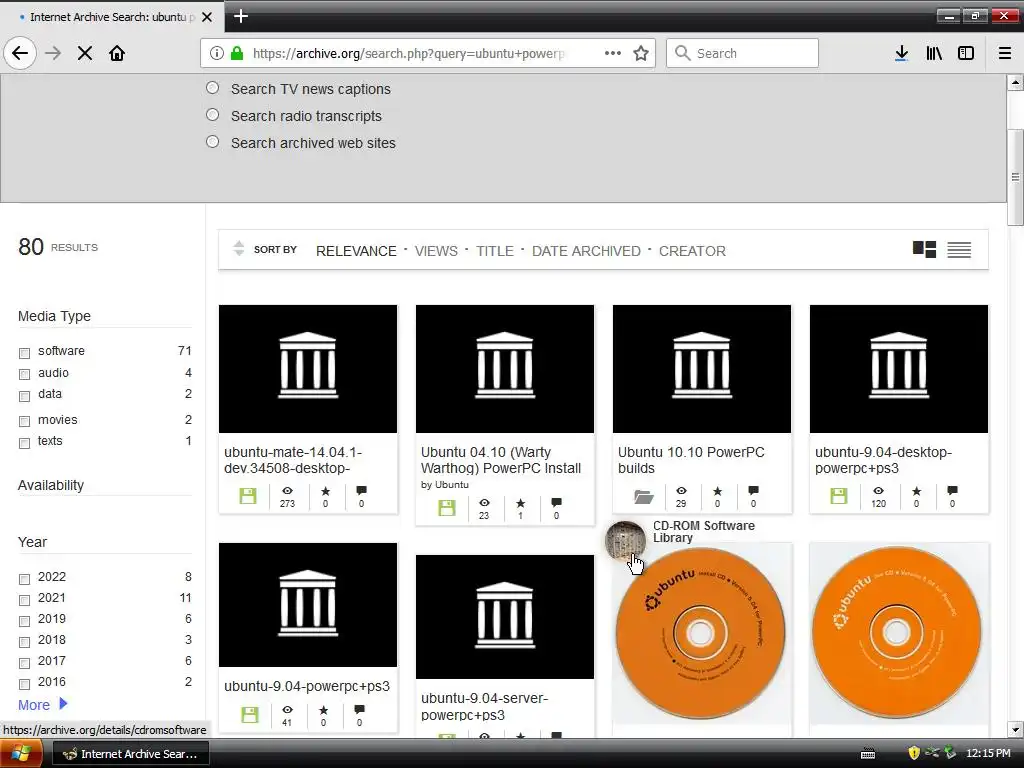This screenshot has height=768, width=1024.
Task: Open first orange Ubuntu CD thumbnail
Action: point(701,633)
